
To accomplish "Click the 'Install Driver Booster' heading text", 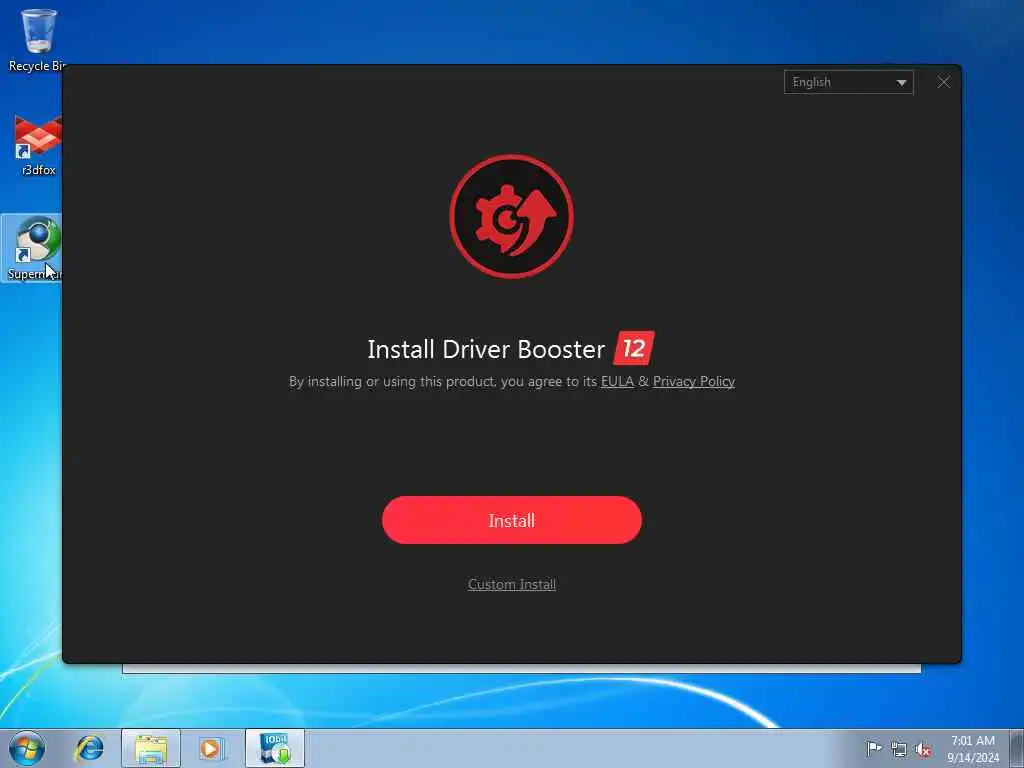I will (486, 349).
